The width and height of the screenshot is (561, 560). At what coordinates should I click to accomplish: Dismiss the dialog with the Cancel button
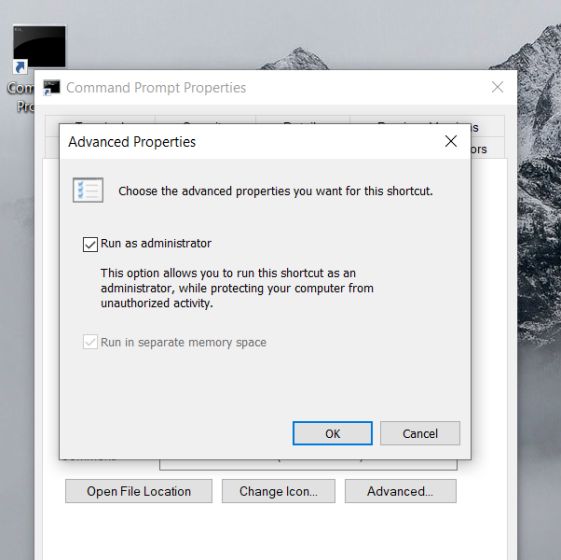[x=420, y=433]
